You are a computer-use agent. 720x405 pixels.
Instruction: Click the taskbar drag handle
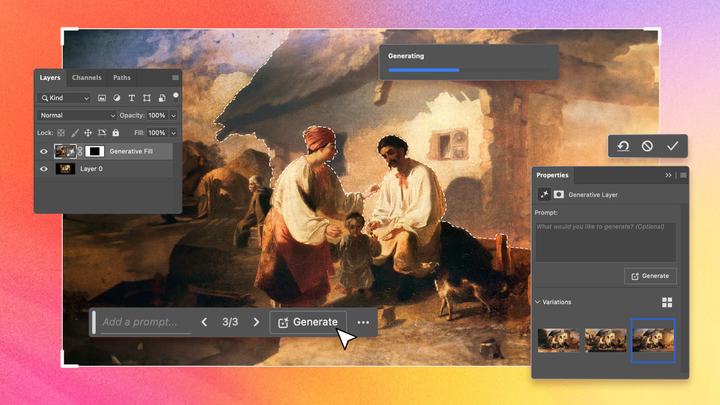[x=94, y=322]
